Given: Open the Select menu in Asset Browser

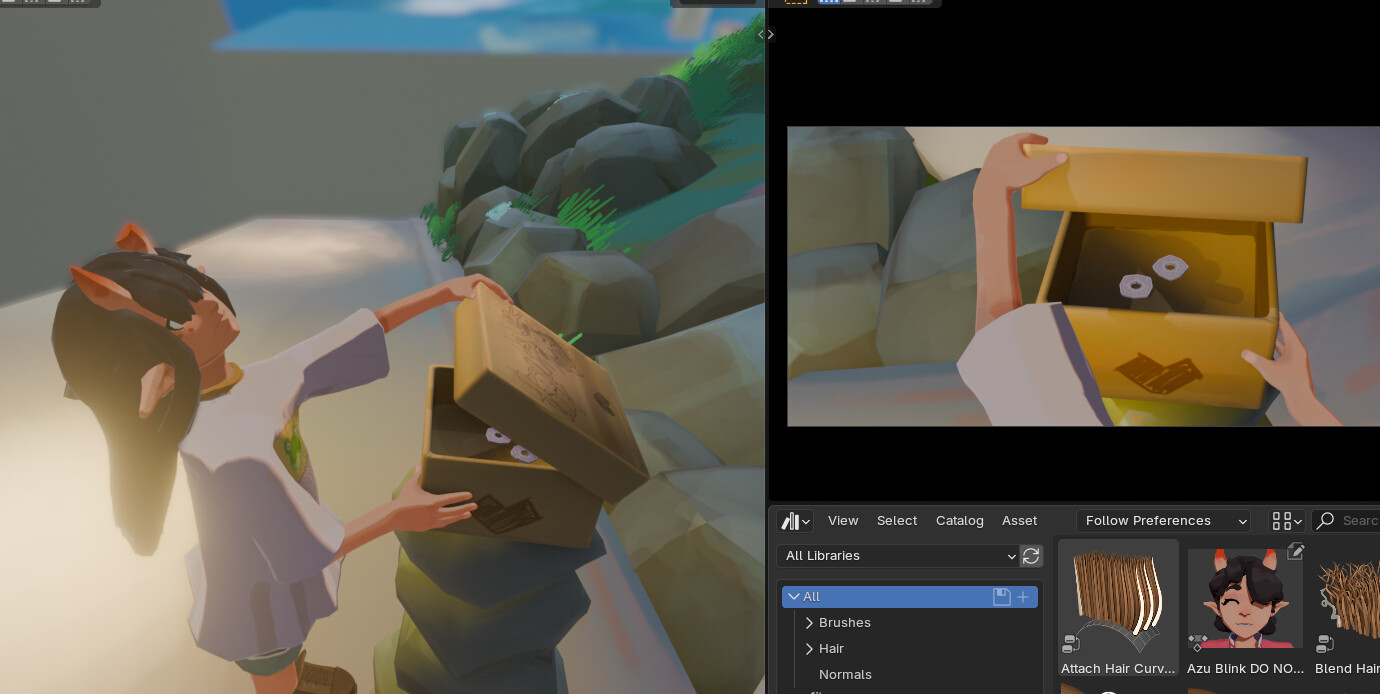Looking at the screenshot, I should click(x=897, y=521).
